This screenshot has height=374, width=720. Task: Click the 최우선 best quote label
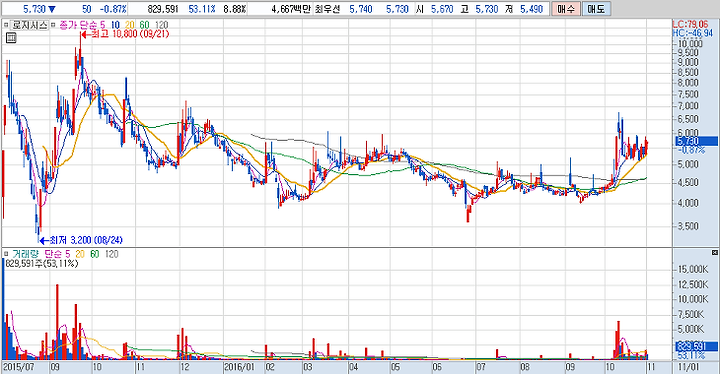tap(327, 9)
